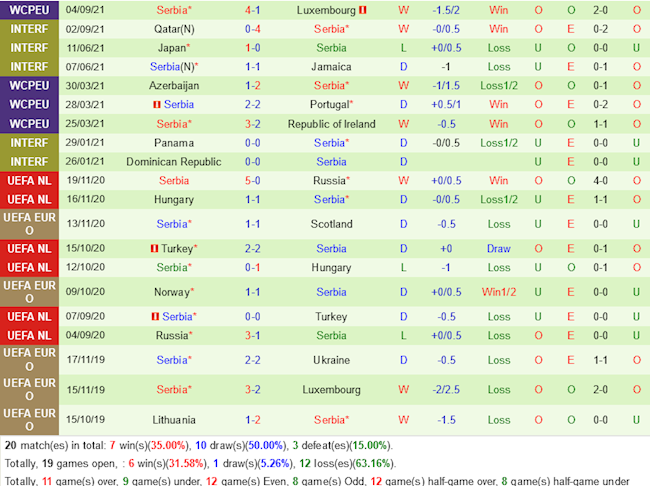
Task: Open the Azerbaijan team link
Action: coord(174,86)
